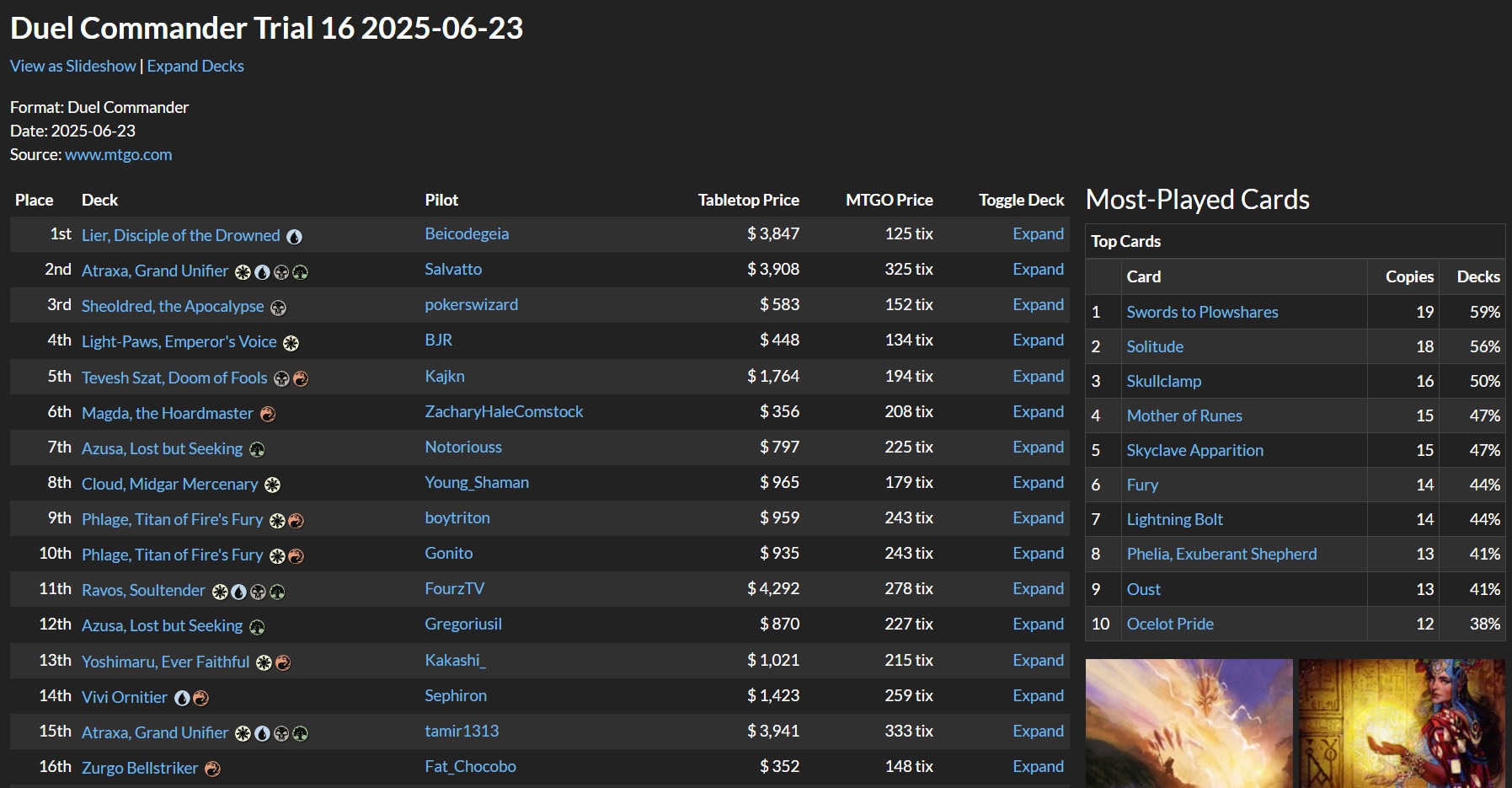Click green mana icon in 12th place Azusa row
1512x788 pixels.
click(x=257, y=627)
